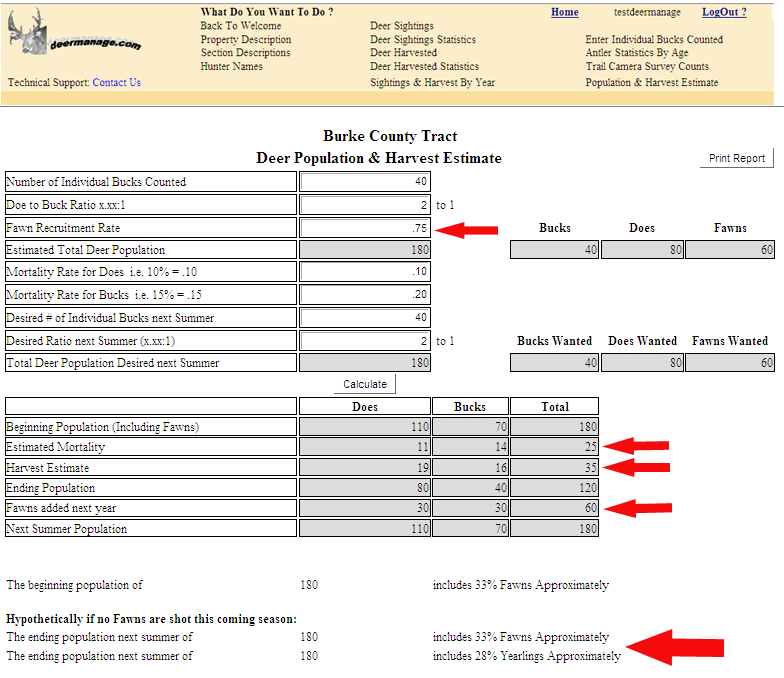The height and width of the screenshot is (678, 784).
Task: Click the Calculate button
Action: click(x=364, y=384)
